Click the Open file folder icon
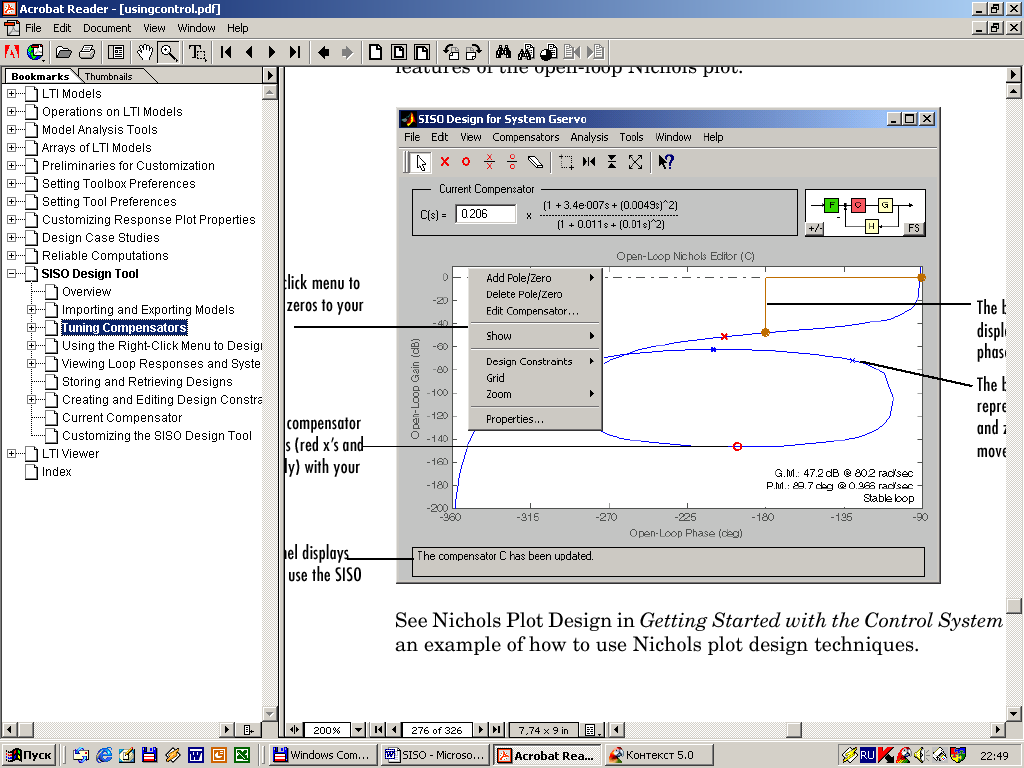This screenshot has height=768, width=1024. (63, 52)
